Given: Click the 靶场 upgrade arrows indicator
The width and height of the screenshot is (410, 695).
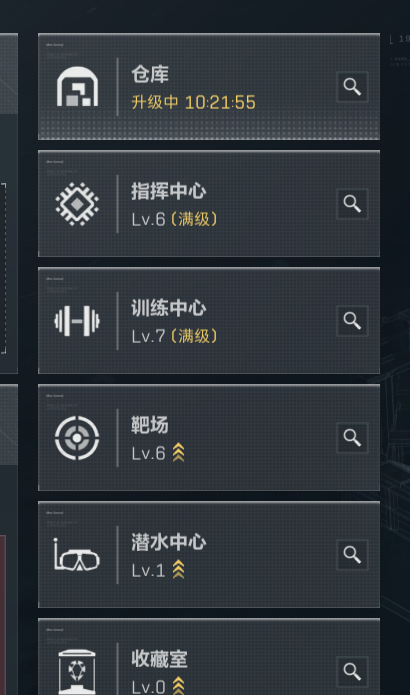Looking at the screenshot, I should 178,453.
